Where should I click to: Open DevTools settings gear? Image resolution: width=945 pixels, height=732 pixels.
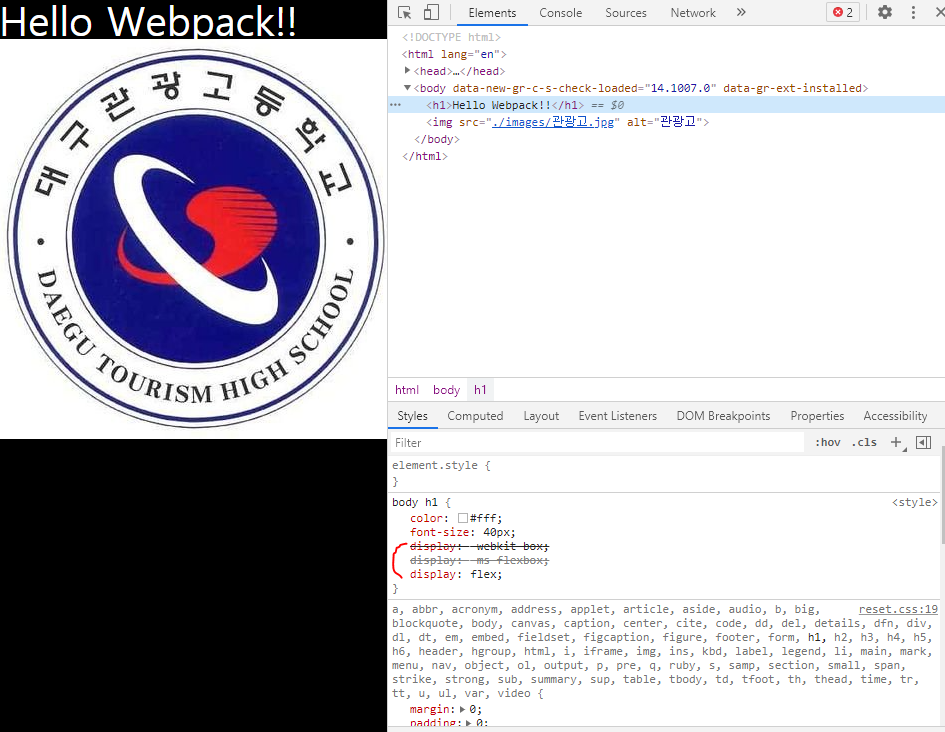(x=884, y=12)
